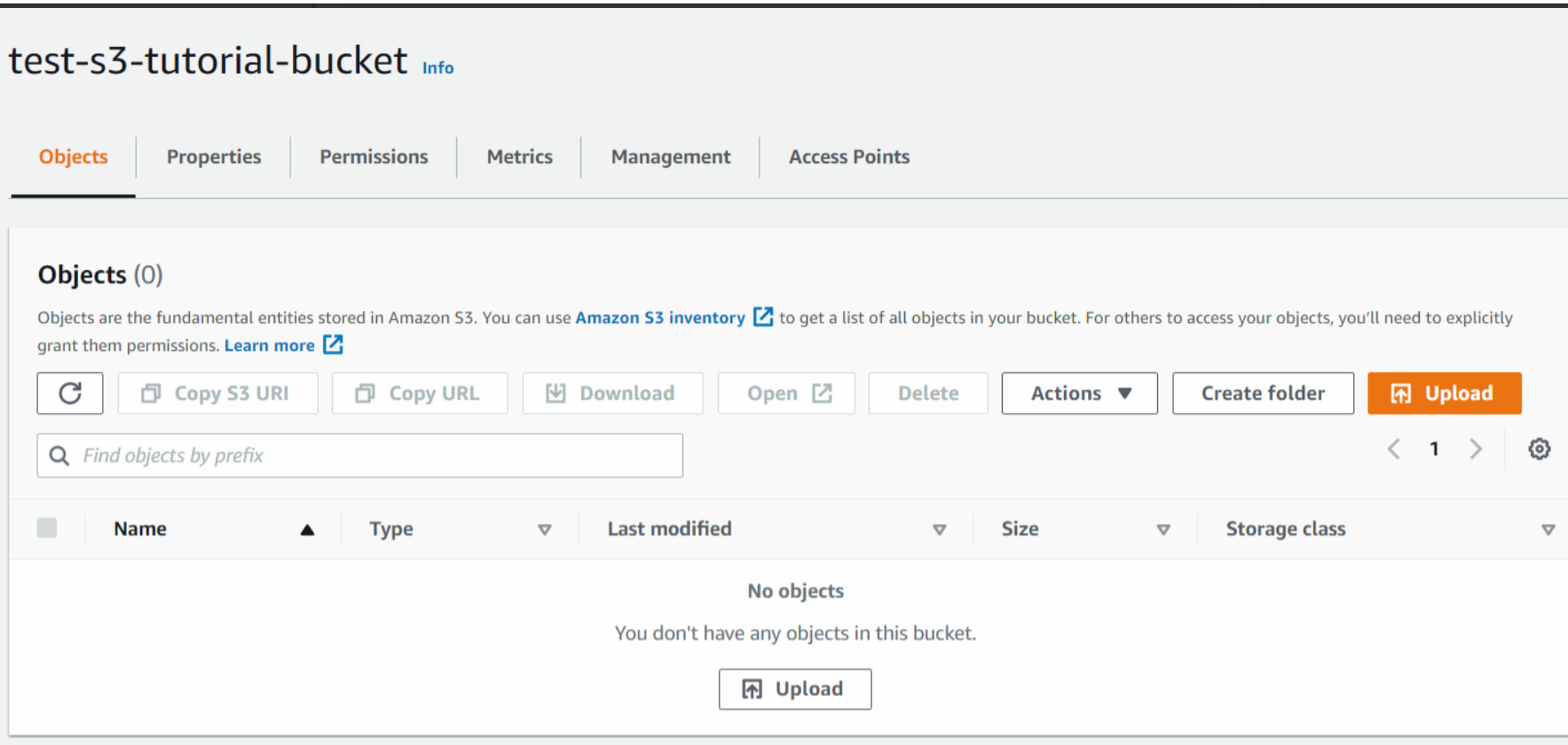Click the "Objects (0)" section heading
This screenshot has width=1568, height=745.
click(x=100, y=275)
